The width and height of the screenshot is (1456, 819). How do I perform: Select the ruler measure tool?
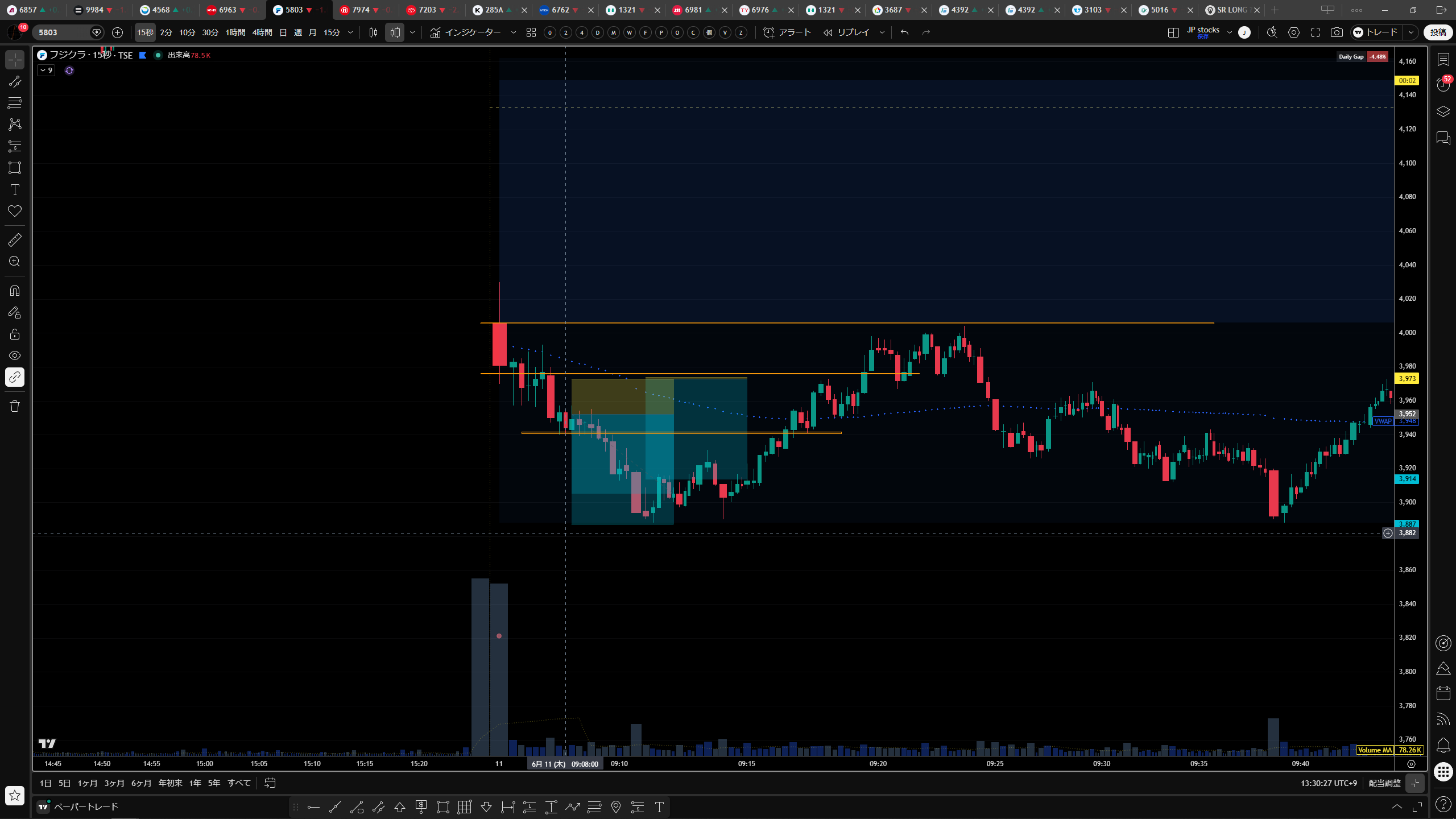(x=15, y=240)
